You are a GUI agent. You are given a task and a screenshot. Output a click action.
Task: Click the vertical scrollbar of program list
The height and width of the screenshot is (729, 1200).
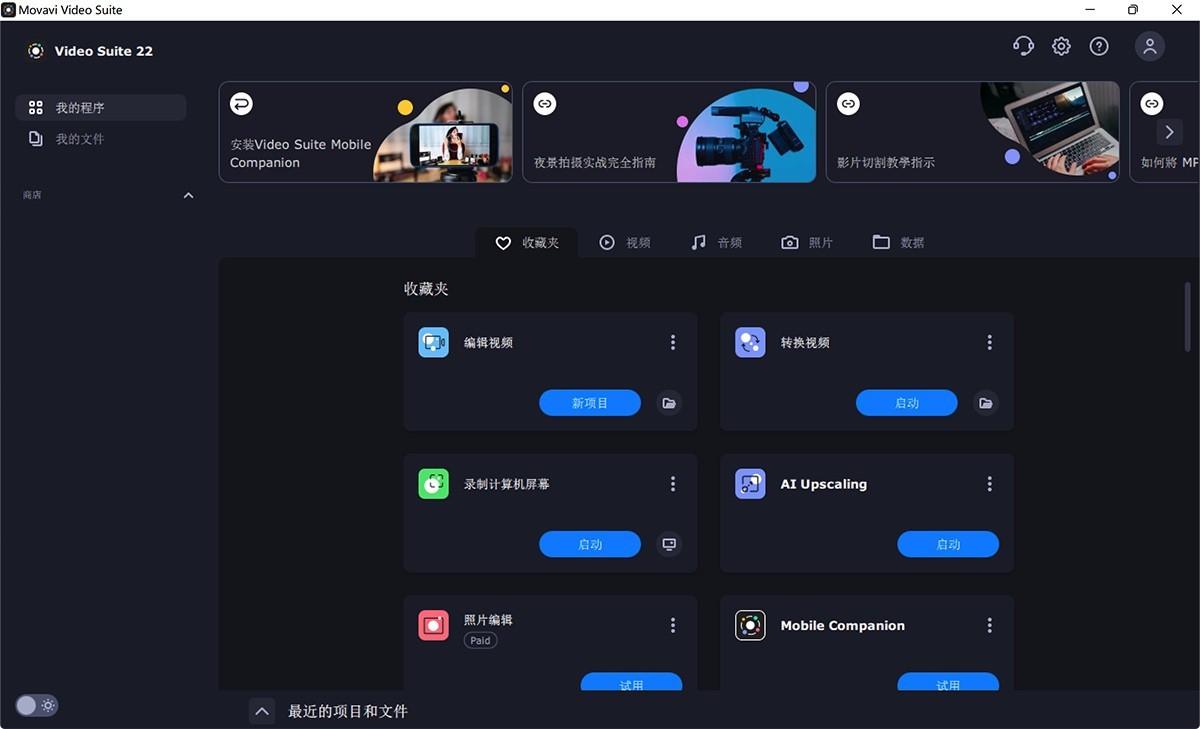tap(1188, 316)
